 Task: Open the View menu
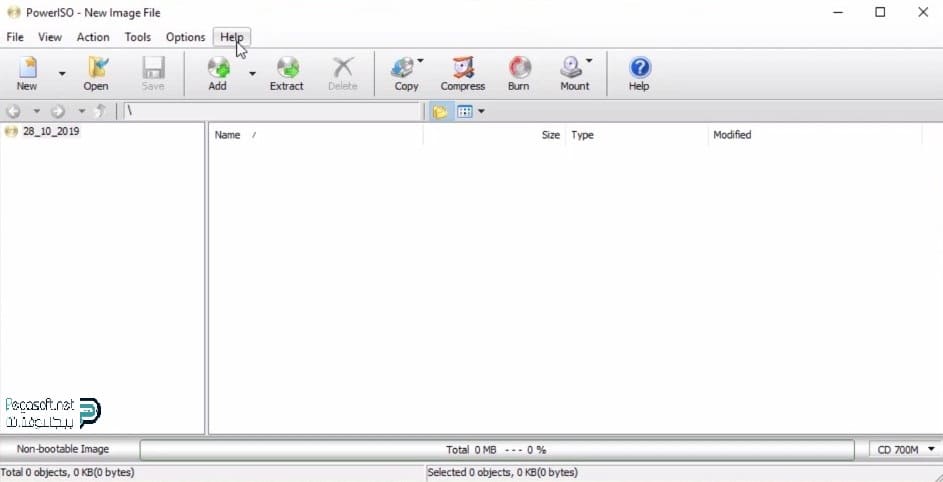click(x=50, y=37)
